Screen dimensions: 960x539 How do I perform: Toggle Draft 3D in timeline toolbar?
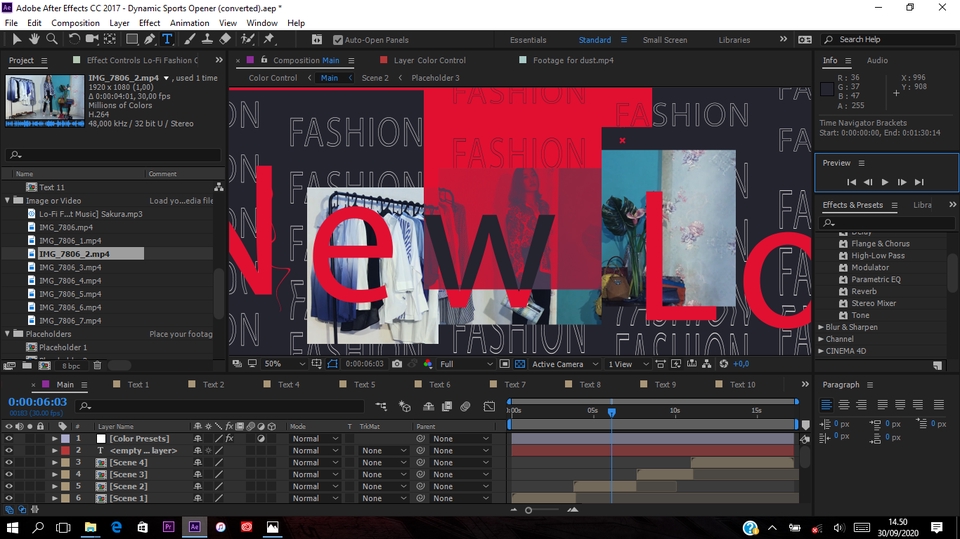point(405,406)
